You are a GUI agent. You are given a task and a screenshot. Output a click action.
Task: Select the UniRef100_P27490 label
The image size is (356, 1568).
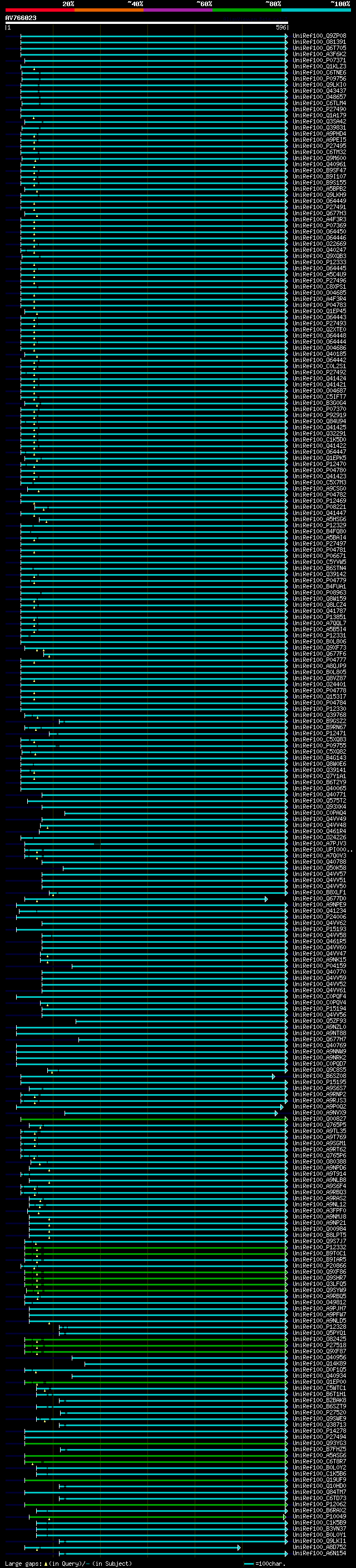pos(319,109)
